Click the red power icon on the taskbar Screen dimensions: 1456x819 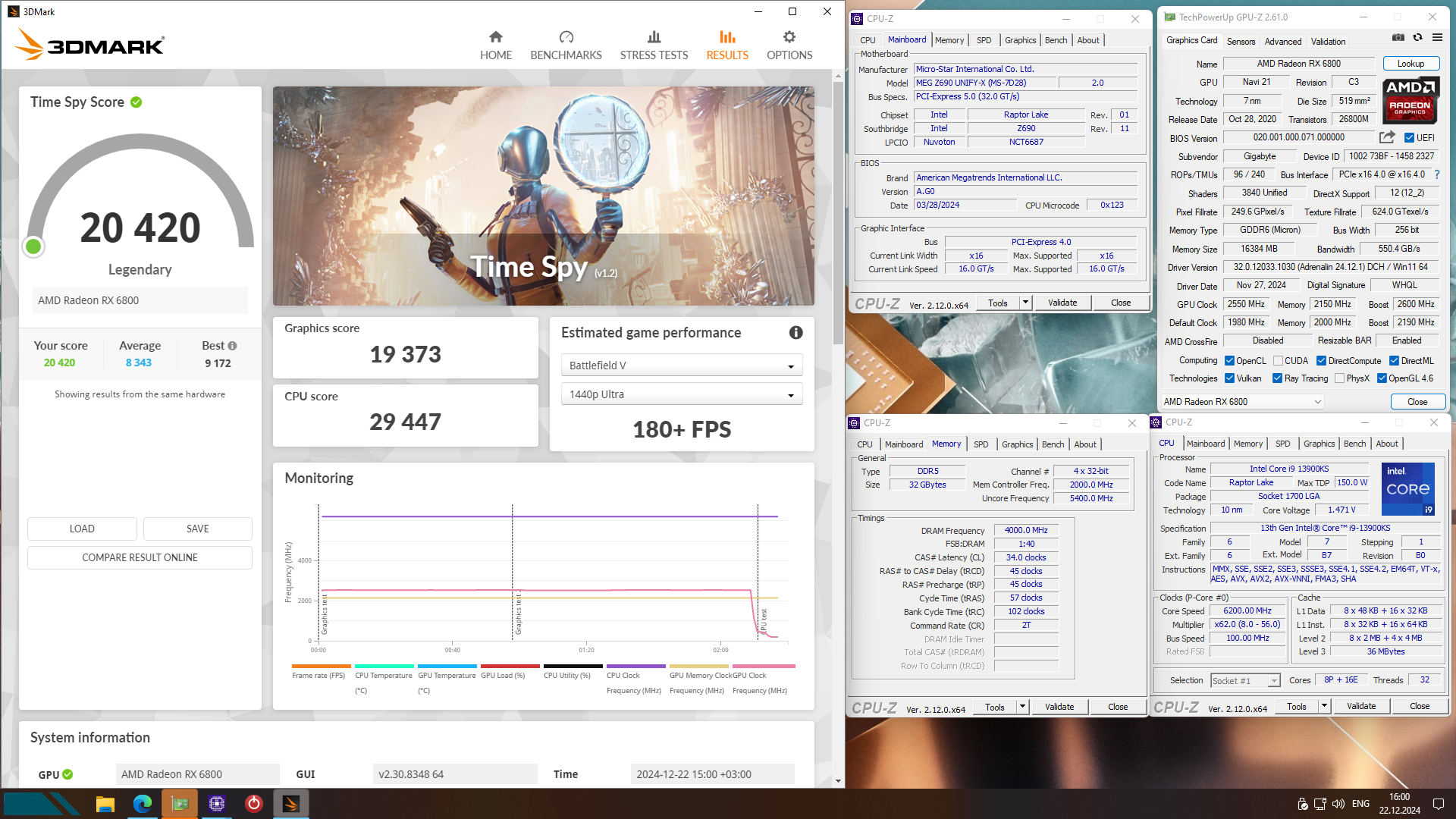[x=254, y=804]
